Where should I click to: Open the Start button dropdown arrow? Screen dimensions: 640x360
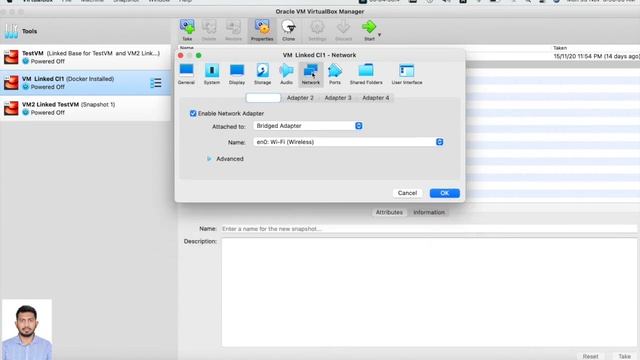379,35
